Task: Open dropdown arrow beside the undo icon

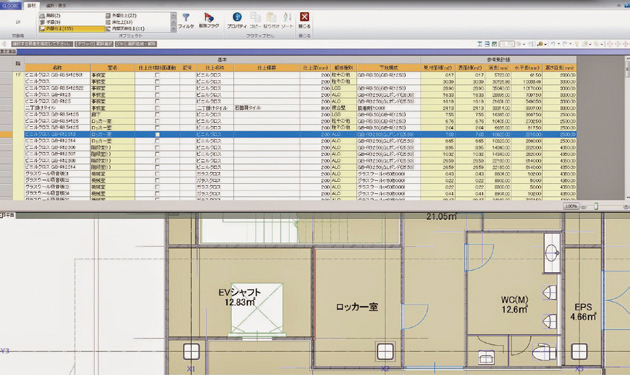Action: click(558, 44)
